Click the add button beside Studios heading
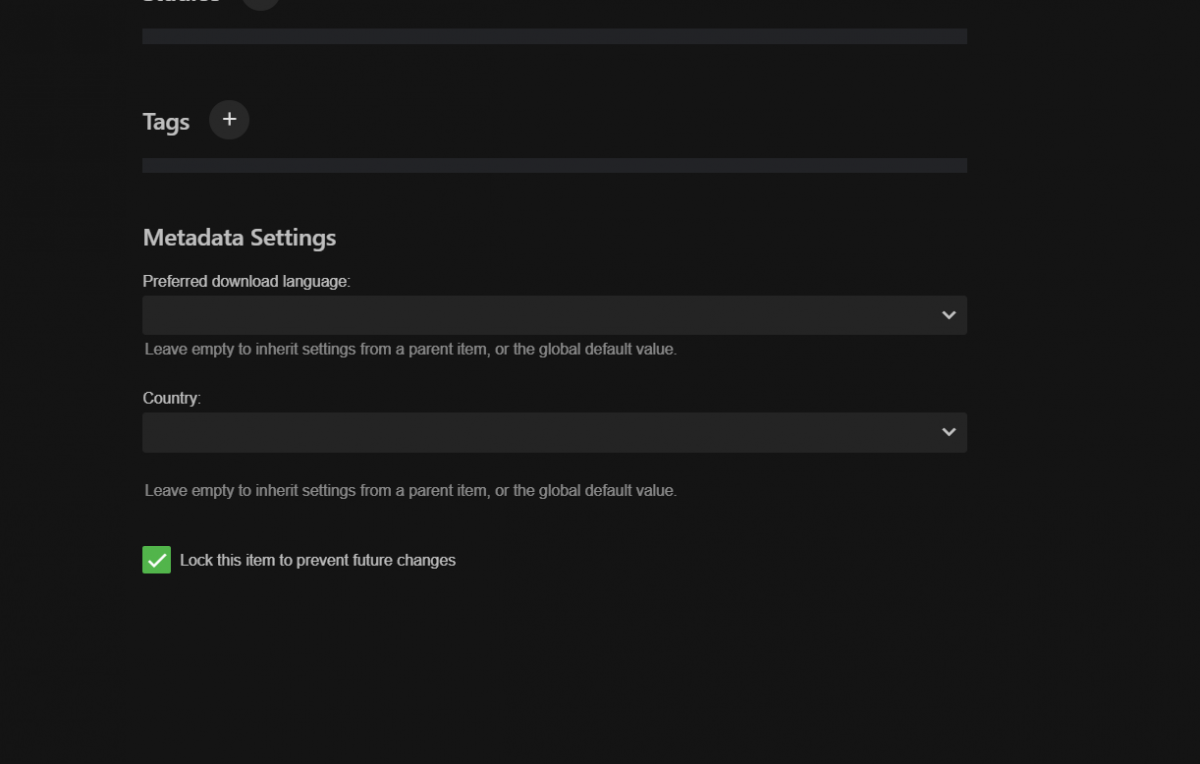Image resolution: width=1200 pixels, height=764 pixels. (x=261, y=3)
